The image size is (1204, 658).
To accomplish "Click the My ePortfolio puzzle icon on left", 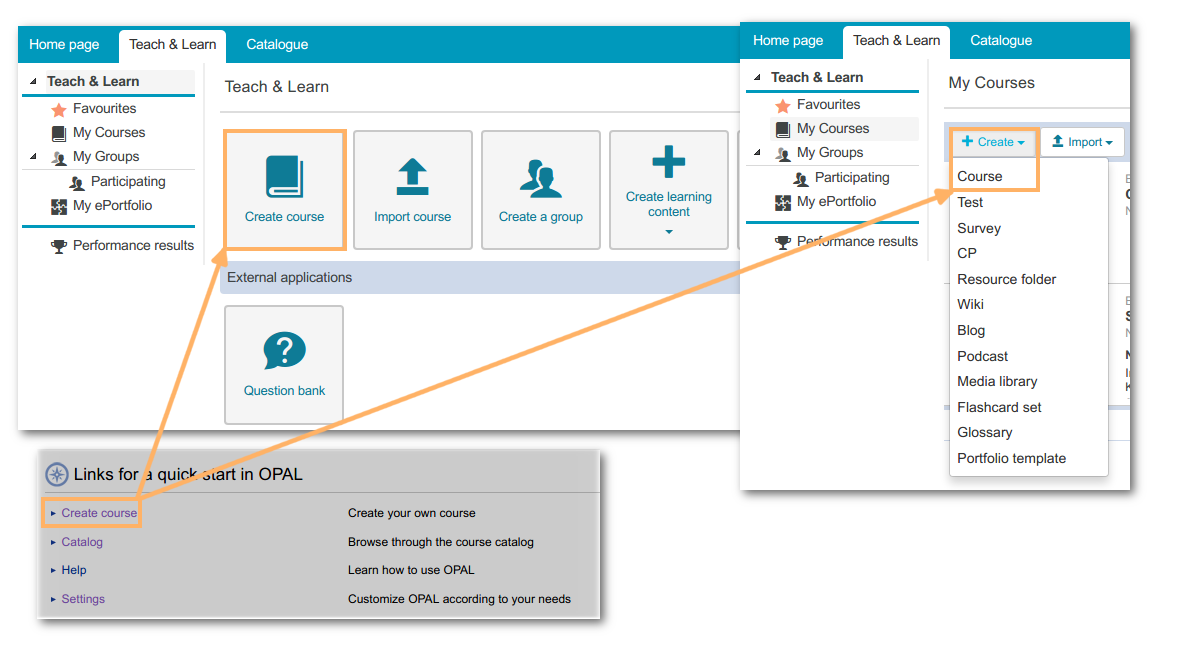I will [x=58, y=207].
